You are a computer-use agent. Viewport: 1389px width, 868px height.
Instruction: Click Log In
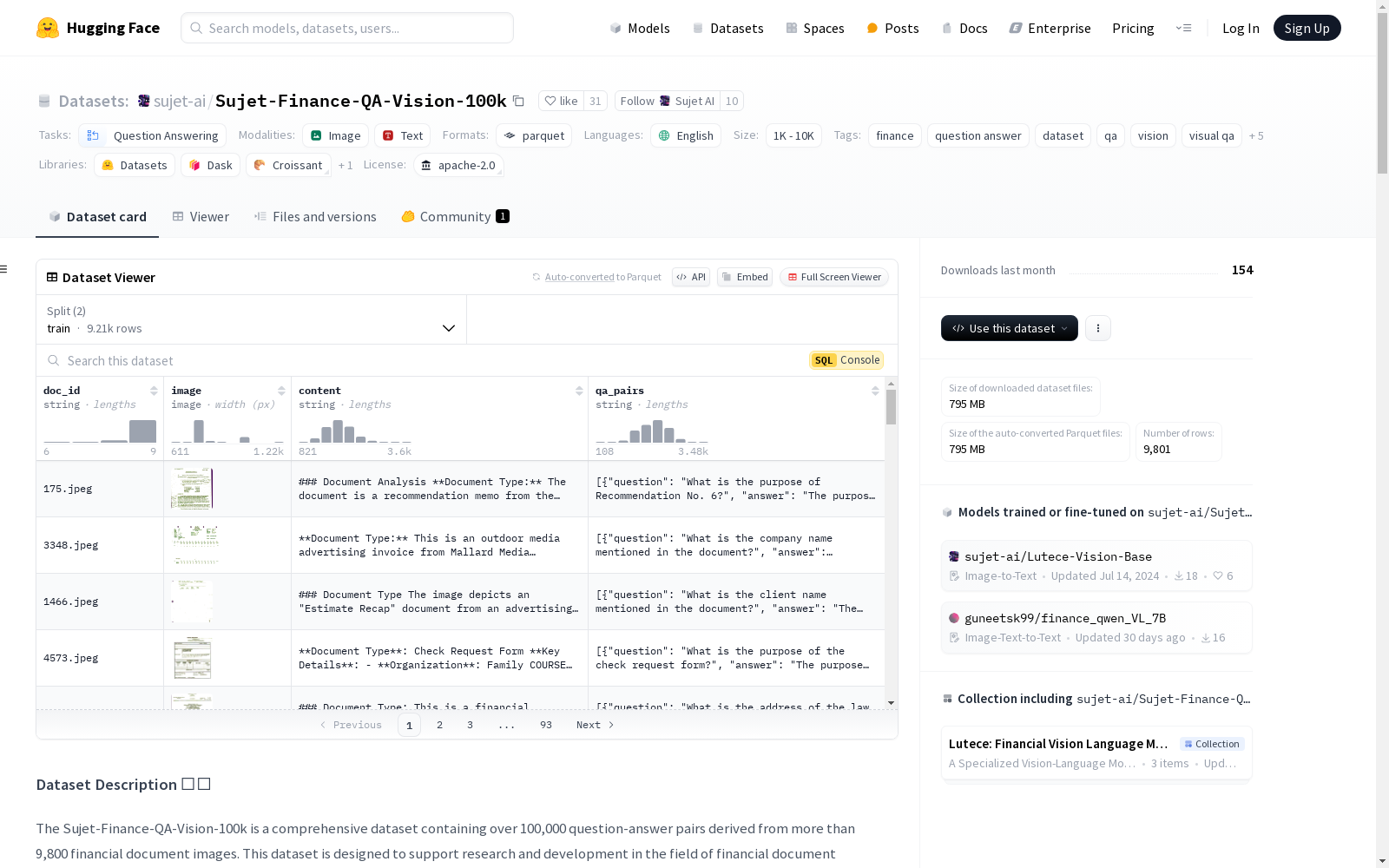click(x=1241, y=28)
